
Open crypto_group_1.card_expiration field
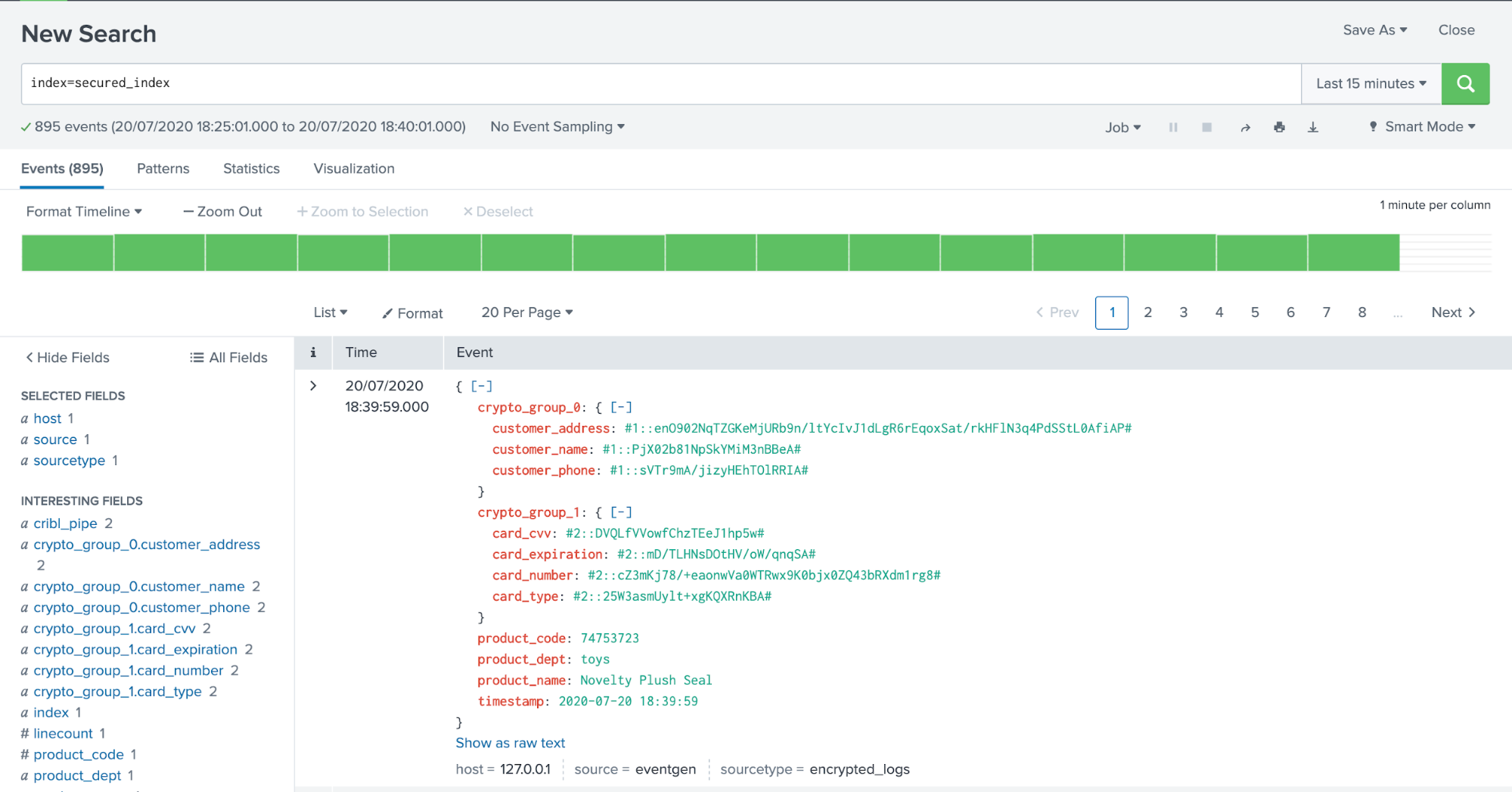tap(135, 650)
